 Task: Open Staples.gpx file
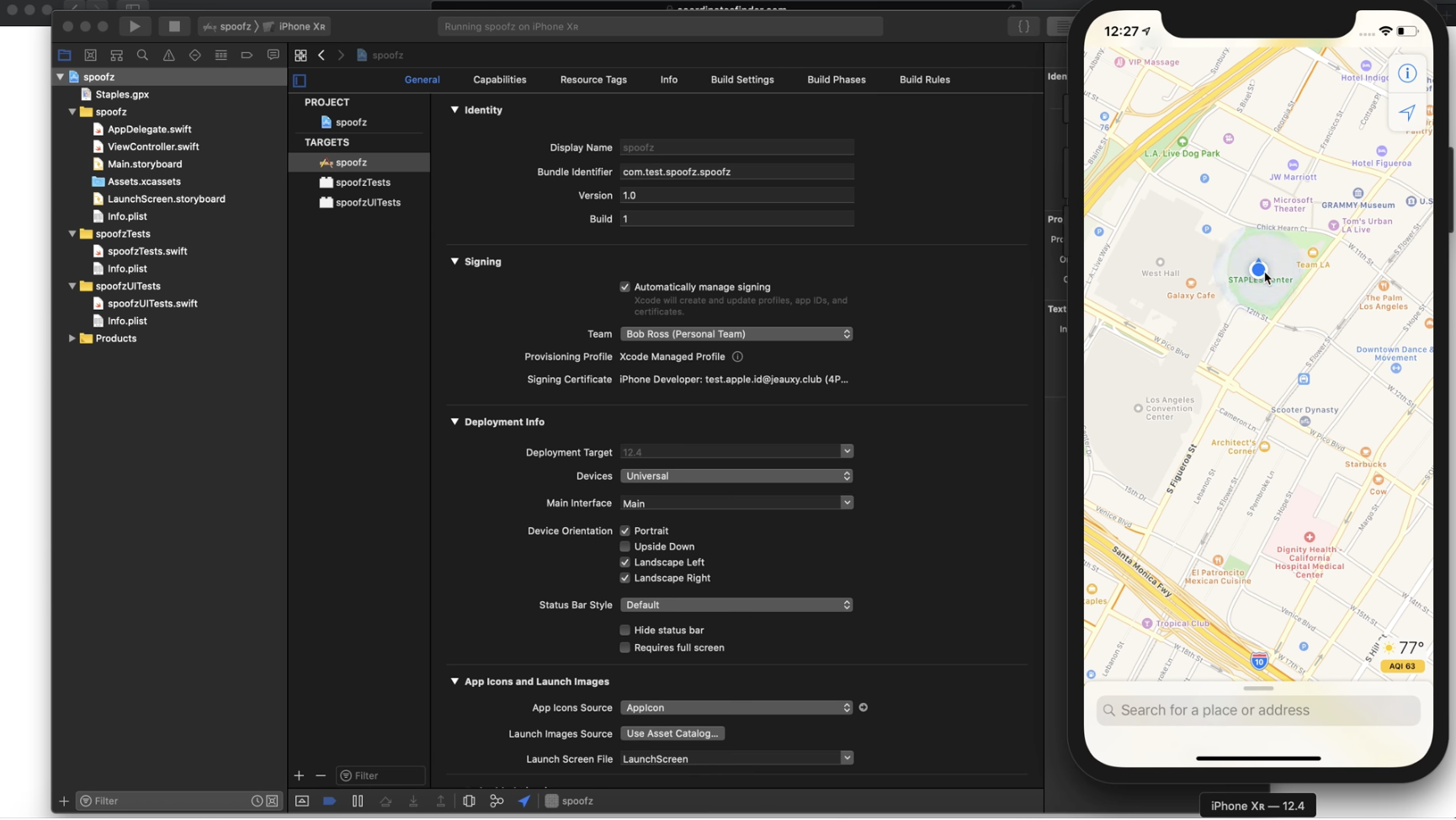121,94
